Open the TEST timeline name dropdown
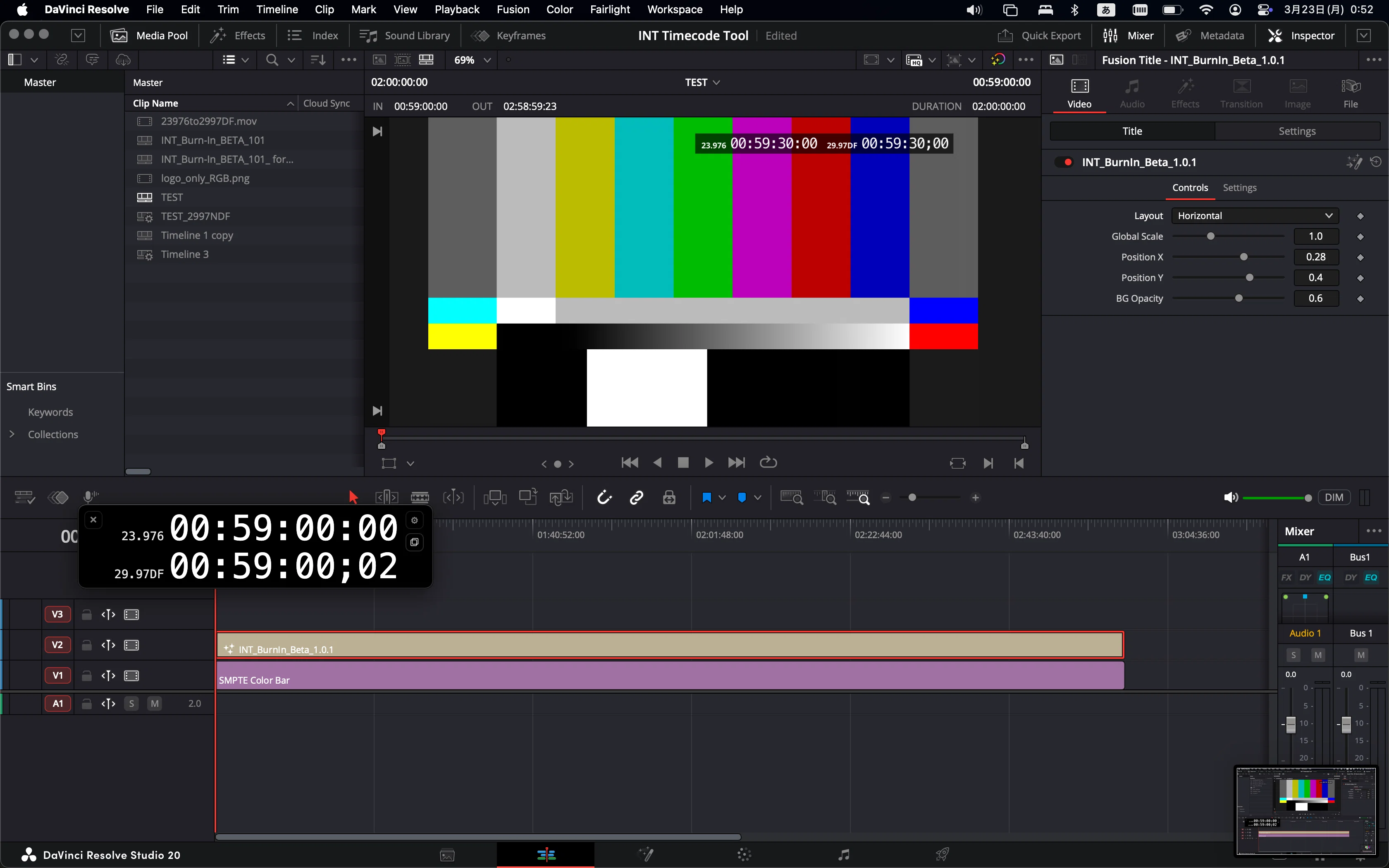Screen dimensions: 1389x868 point(702,82)
